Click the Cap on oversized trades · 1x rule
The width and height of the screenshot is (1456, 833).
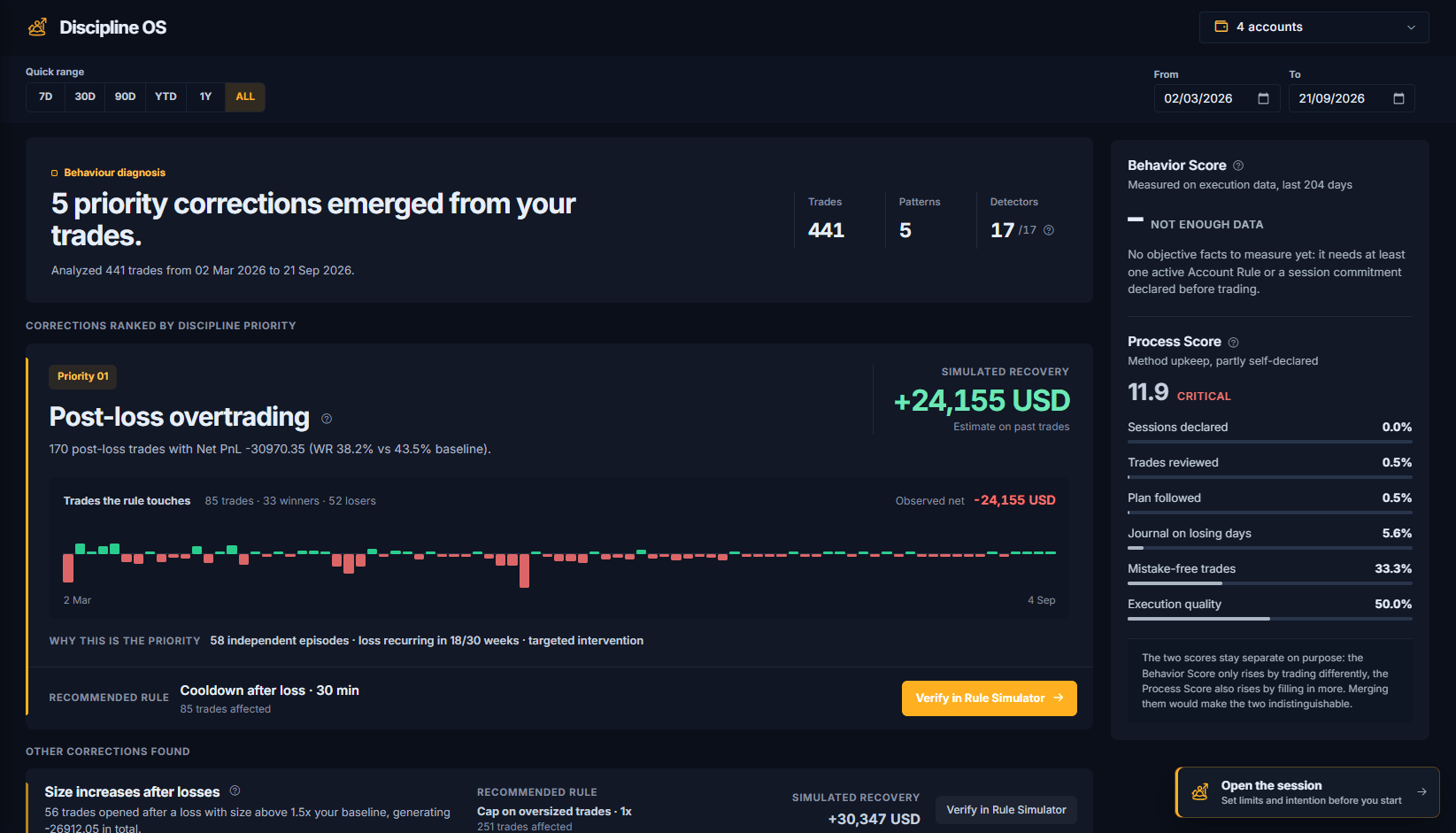click(554, 812)
